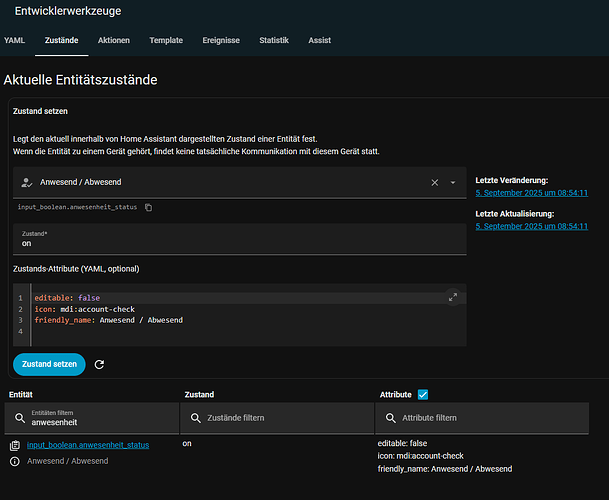Click the refresh icon beside Zustand setzen
Screen dimensions: 609x500
(x=99, y=364)
